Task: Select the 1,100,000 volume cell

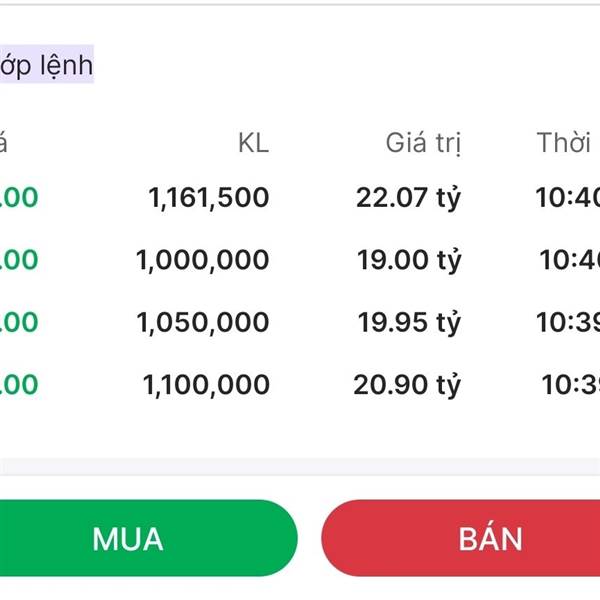Action: [x=206, y=384]
